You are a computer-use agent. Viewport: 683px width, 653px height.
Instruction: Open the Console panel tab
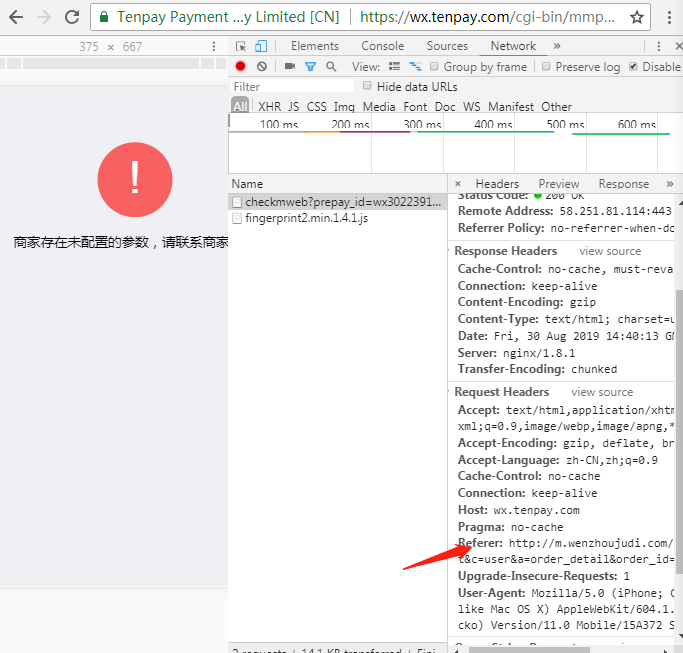pyautogui.click(x=382, y=46)
